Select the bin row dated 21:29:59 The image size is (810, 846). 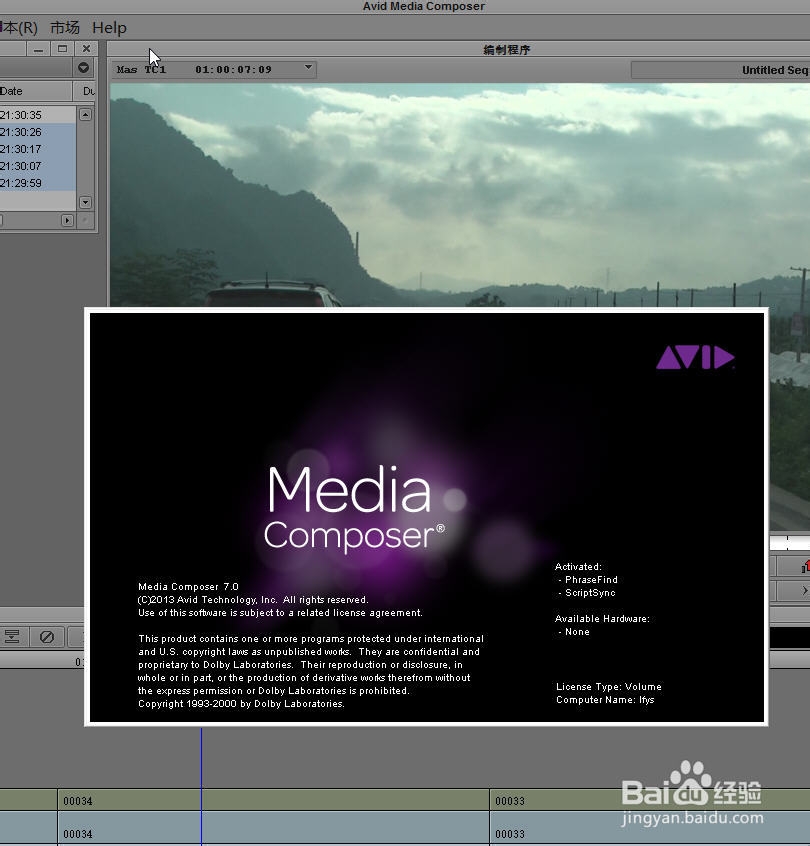[38, 183]
